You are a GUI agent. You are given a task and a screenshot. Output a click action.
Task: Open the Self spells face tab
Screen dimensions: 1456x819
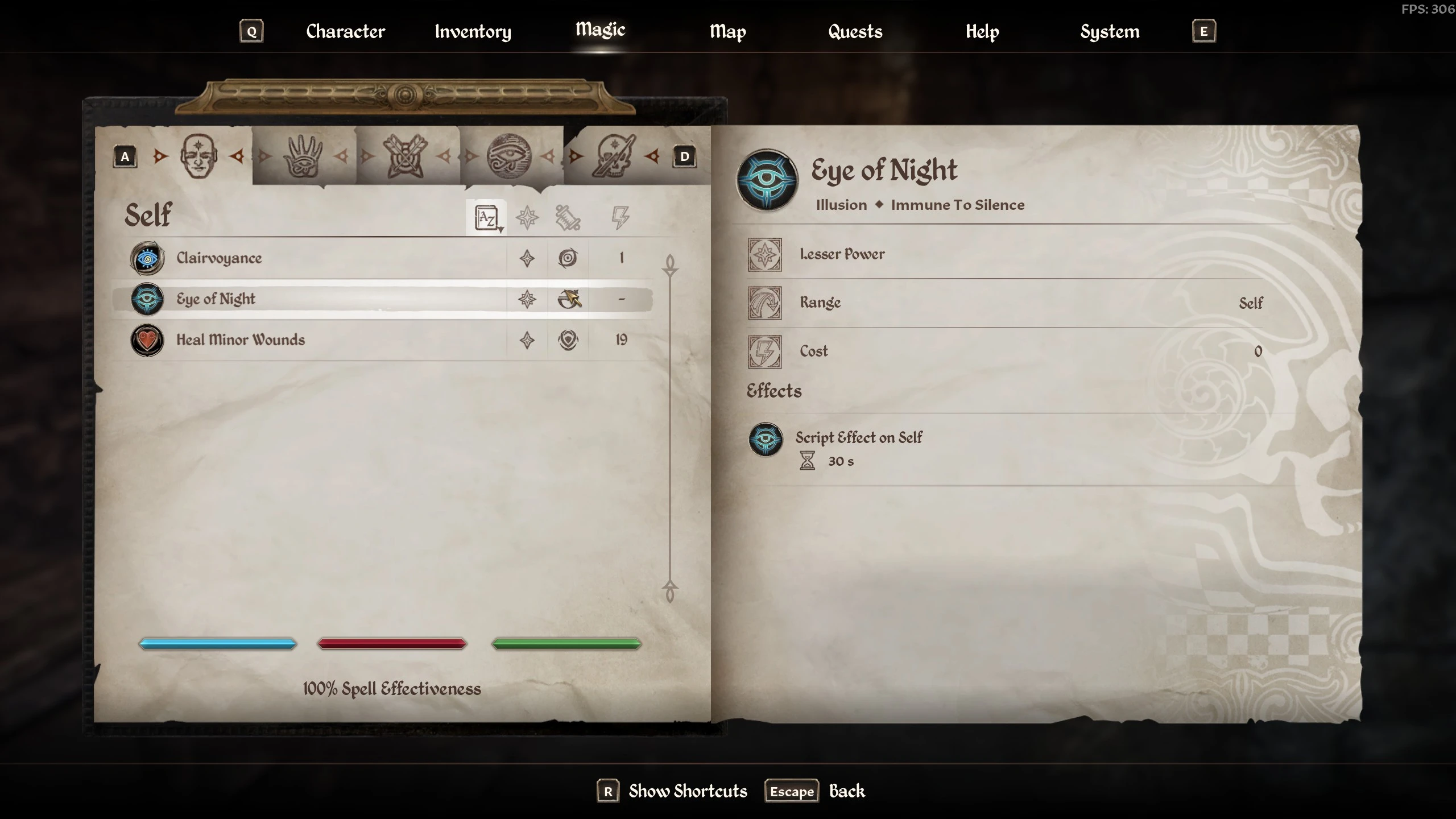[198, 156]
